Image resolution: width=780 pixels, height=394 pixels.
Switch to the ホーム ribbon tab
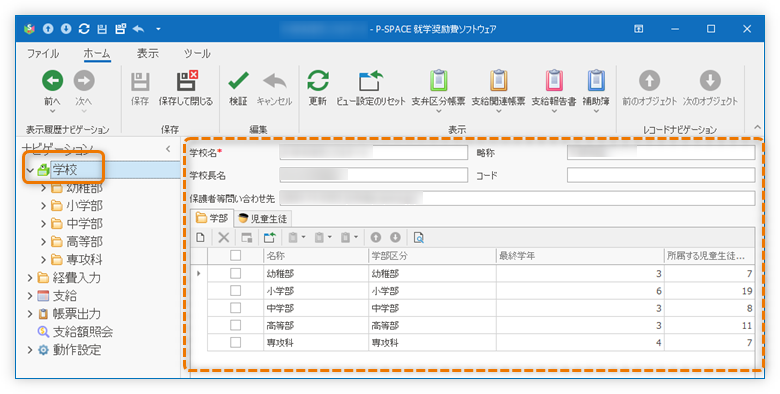[97, 53]
